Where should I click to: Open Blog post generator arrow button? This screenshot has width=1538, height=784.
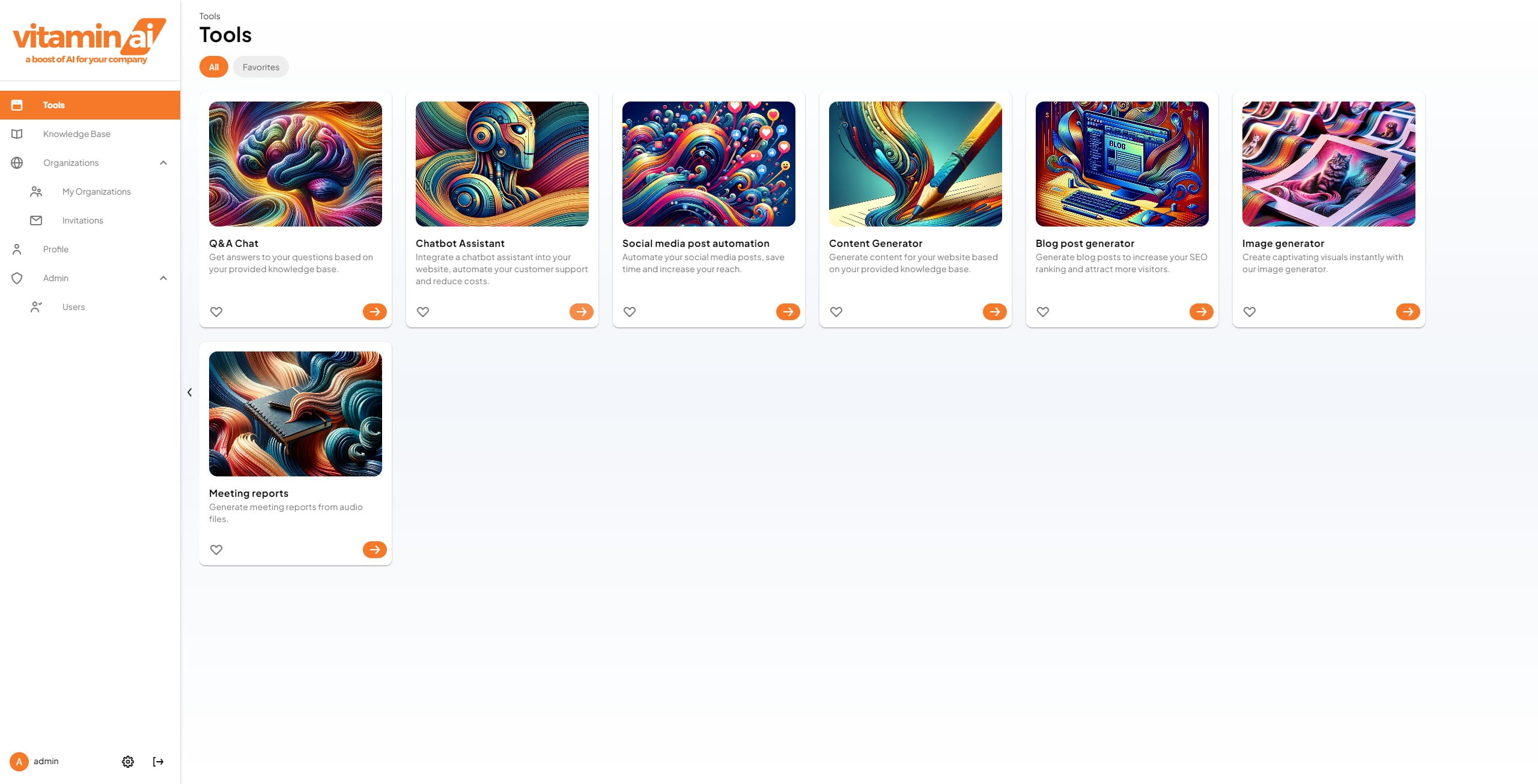pos(1202,312)
